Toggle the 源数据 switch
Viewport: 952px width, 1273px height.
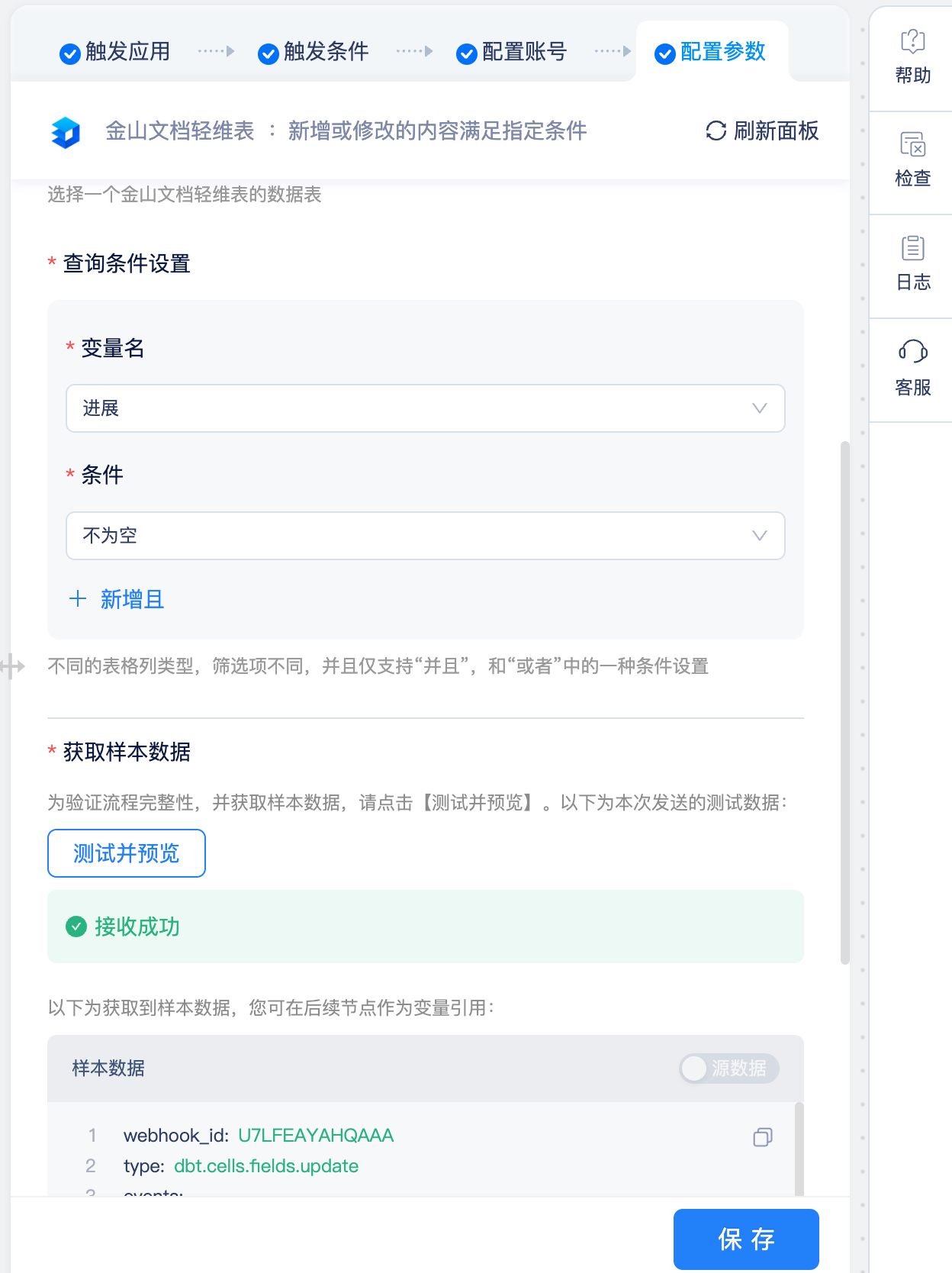coord(728,1068)
